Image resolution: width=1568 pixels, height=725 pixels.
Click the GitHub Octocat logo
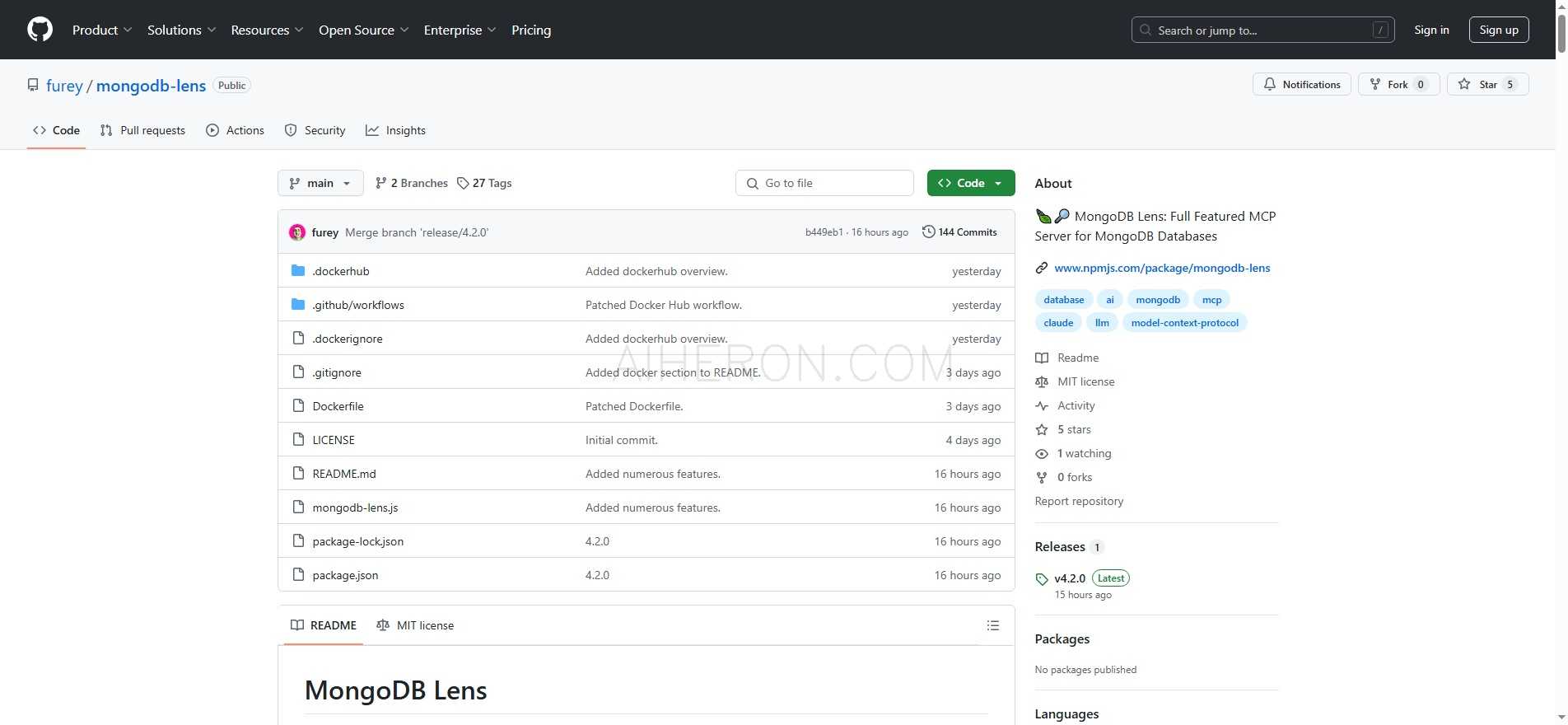[x=40, y=30]
